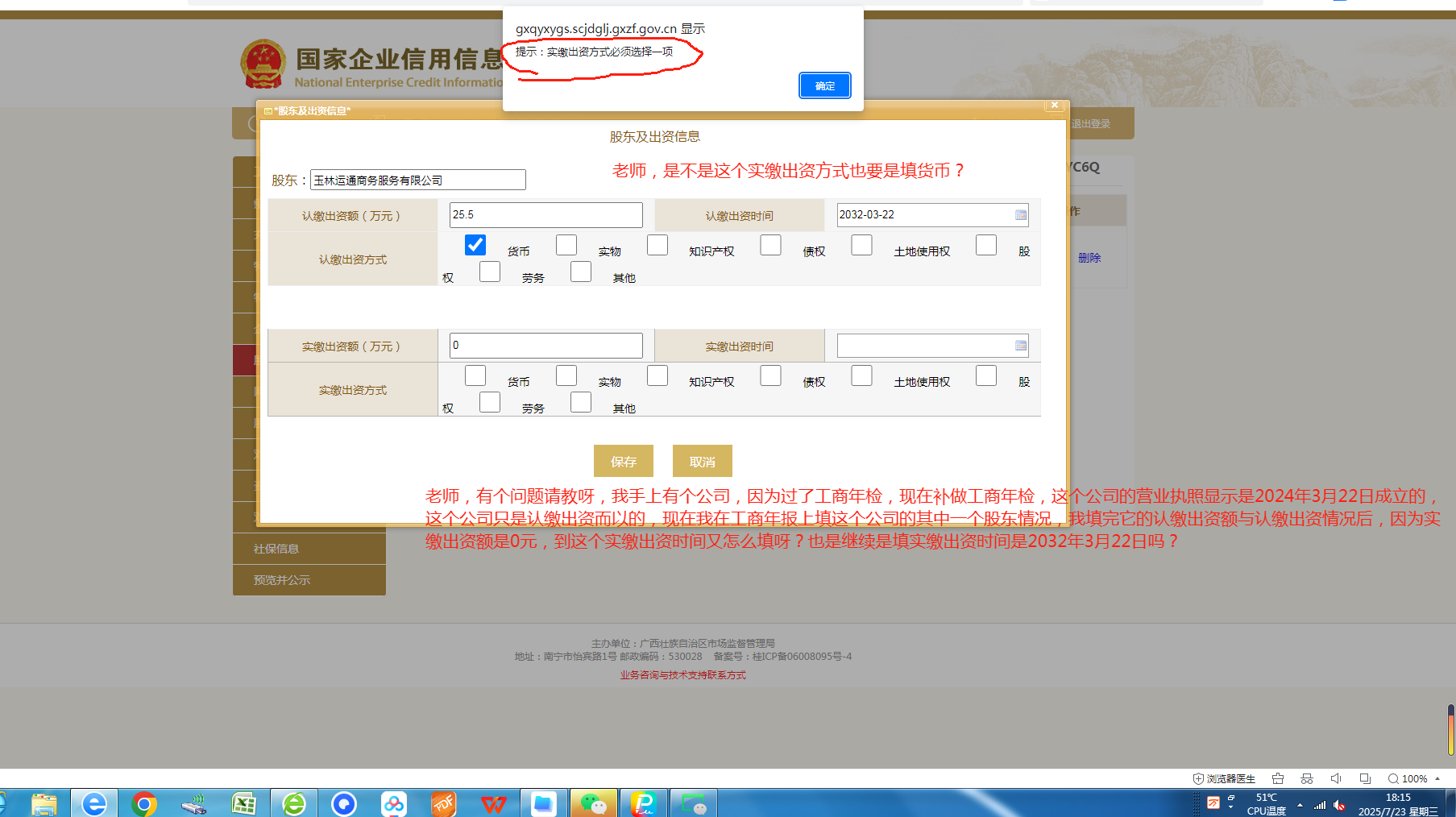The image size is (1456, 817).
Task: Uncheck 货币 in the 认缴出资方式 row
Action: click(x=475, y=245)
